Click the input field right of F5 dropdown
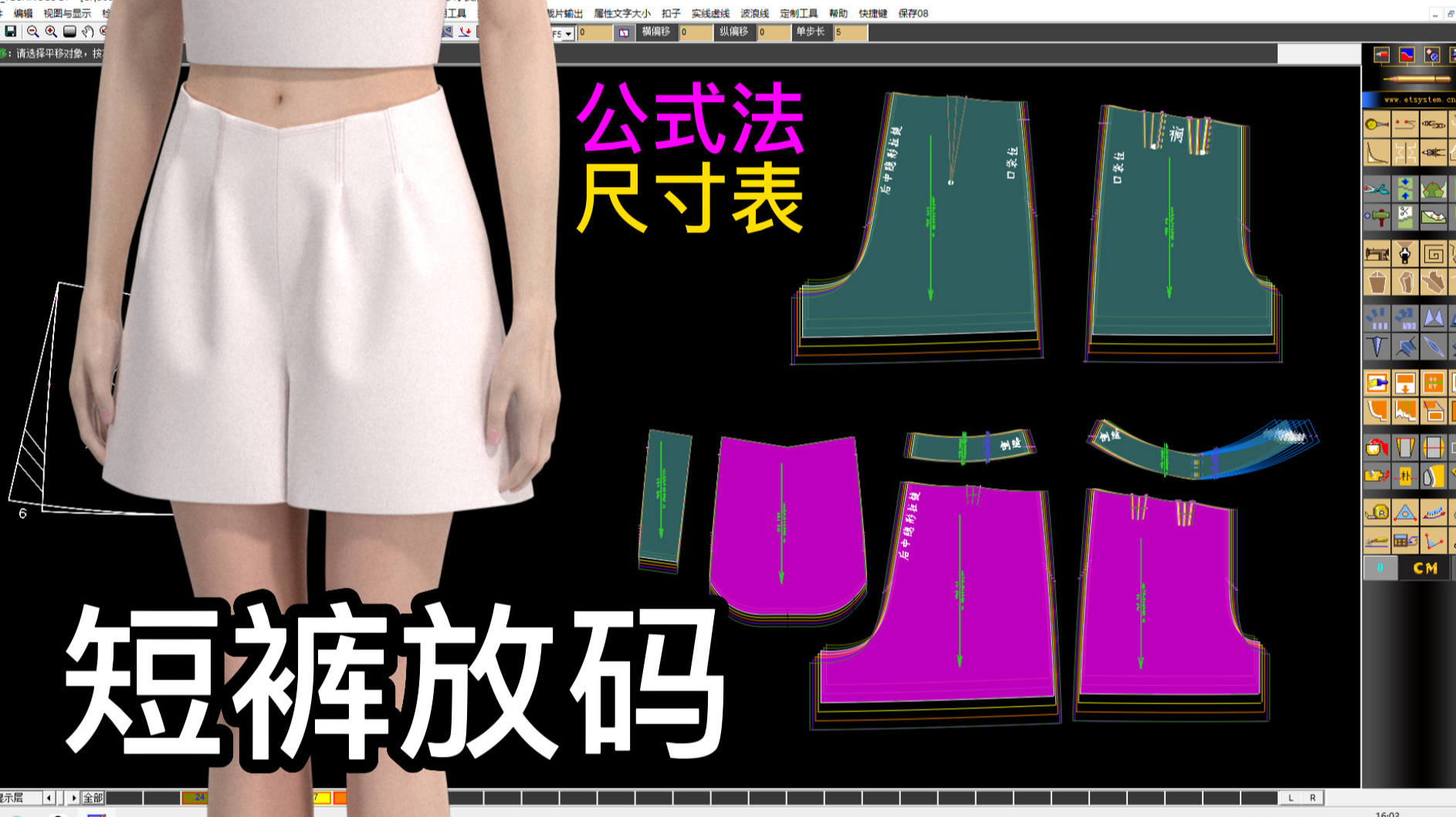 [x=595, y=32]
